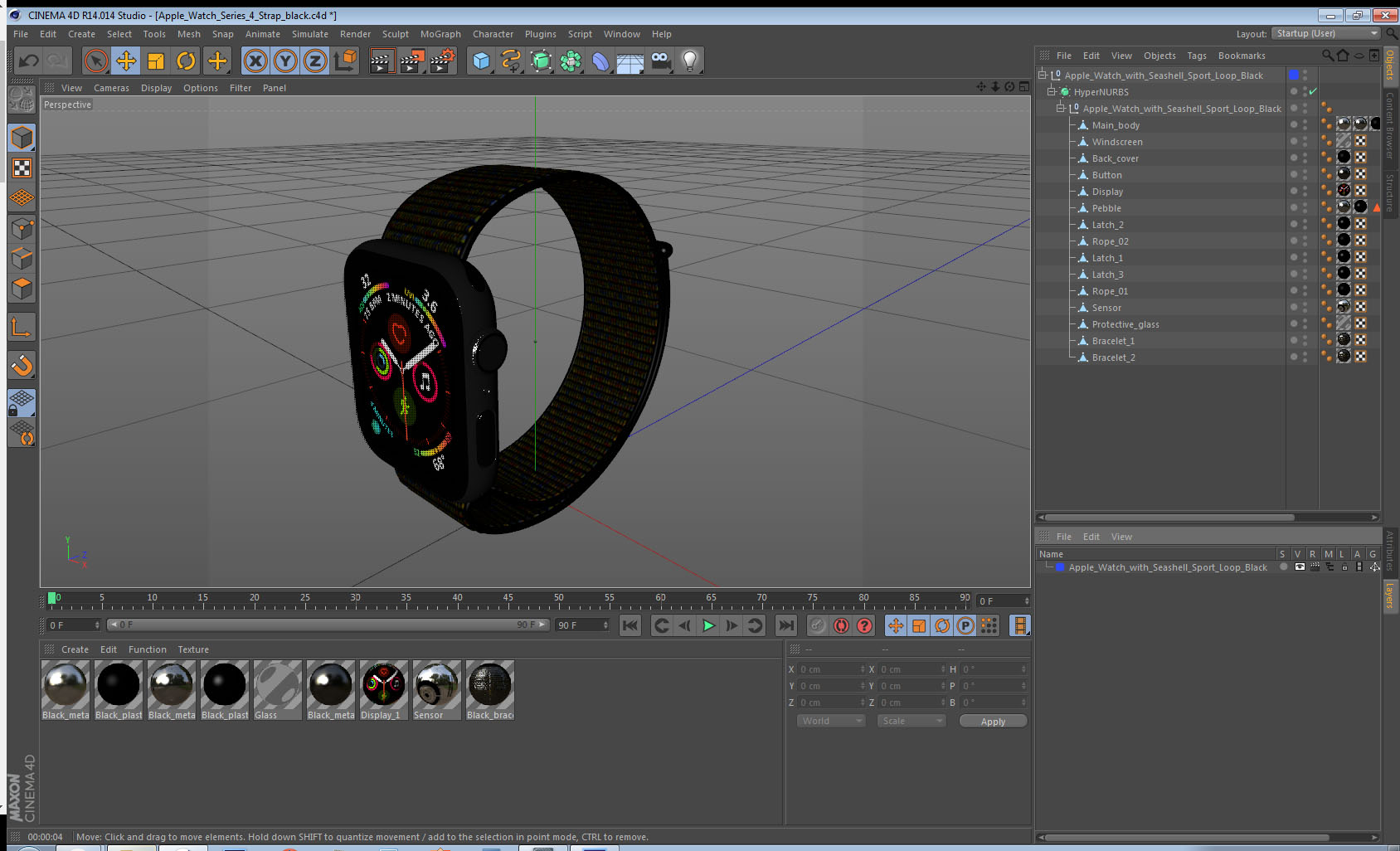Screen dimensions: 1400x851
Task: Activate the Rotate tool in top toolbar
Action: (x=186, y=61)
